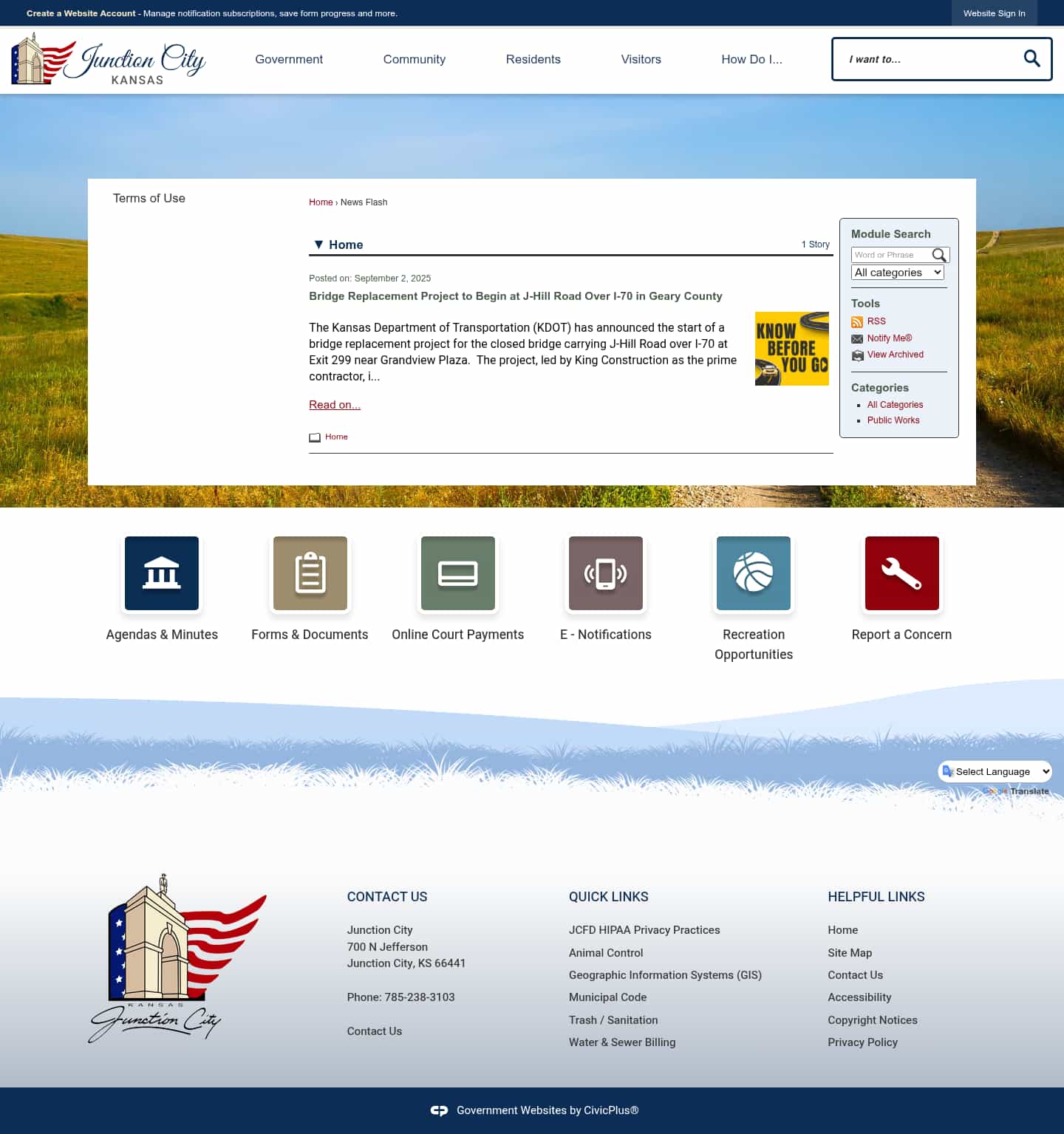Screen dimensions: 1064x1134
Task: Click the Report a Concern wrench icon
Action: 901,573
